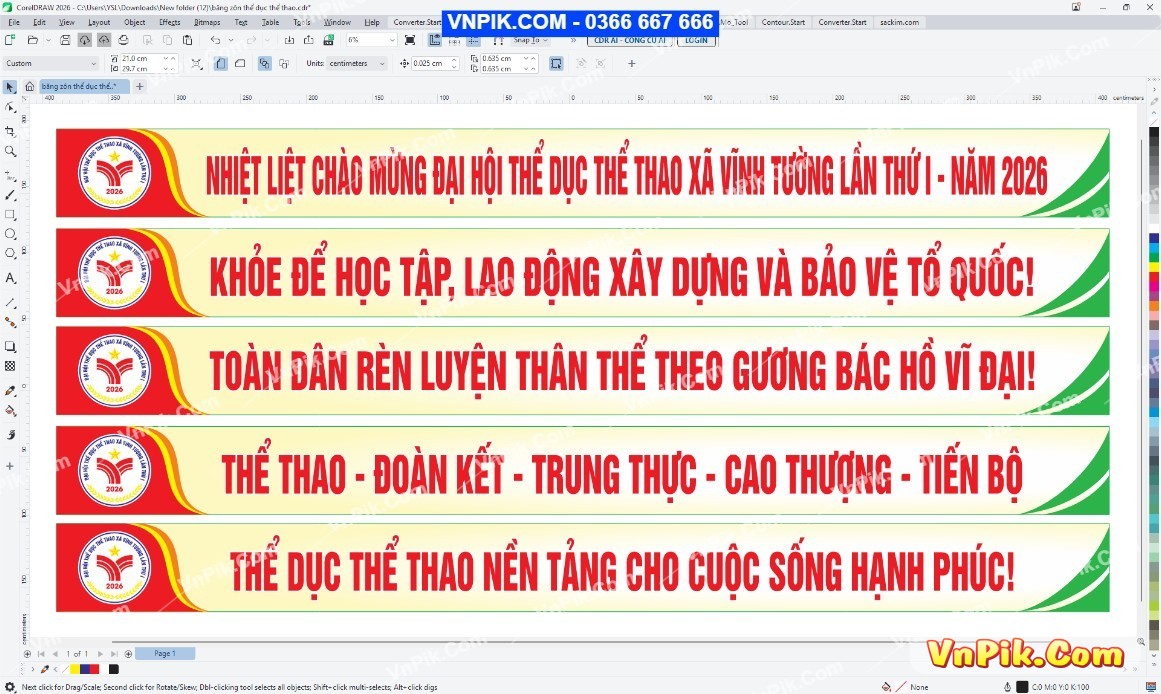The image size is (1161, 694).
Task: Select the Polygon tool
Action: (x=10, y=253)
